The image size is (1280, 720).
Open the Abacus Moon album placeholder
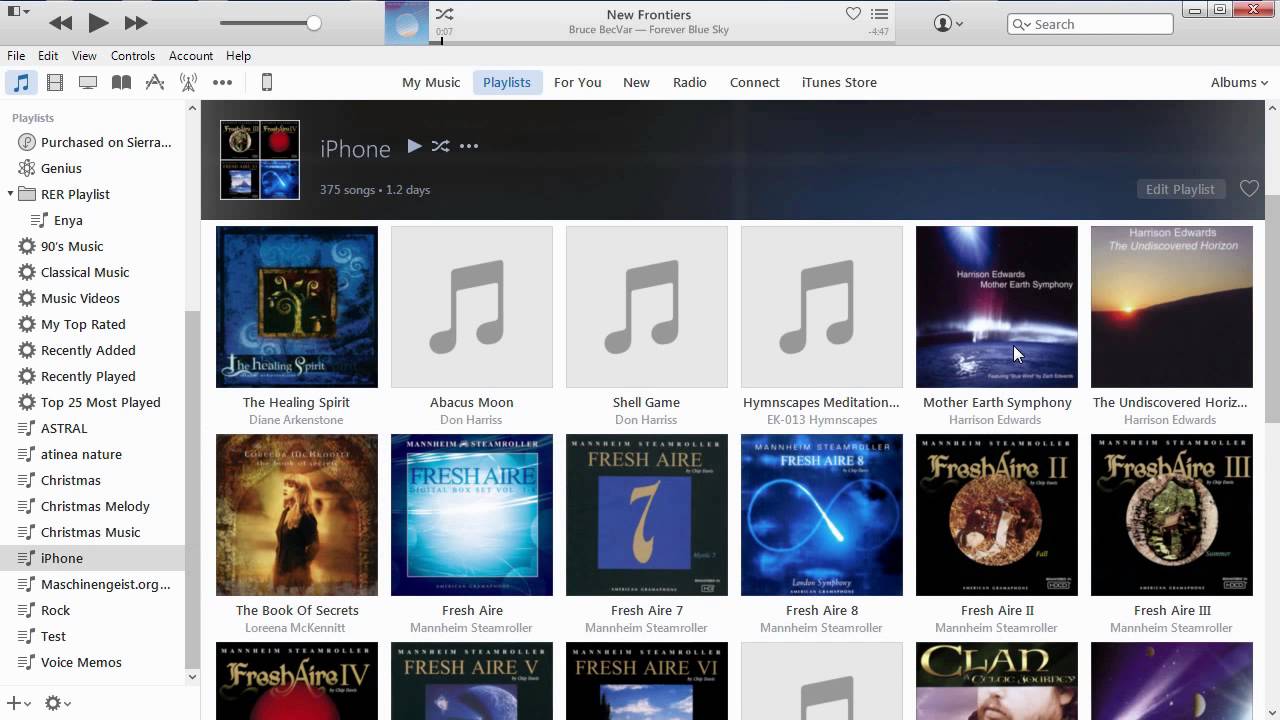[472, 307]
